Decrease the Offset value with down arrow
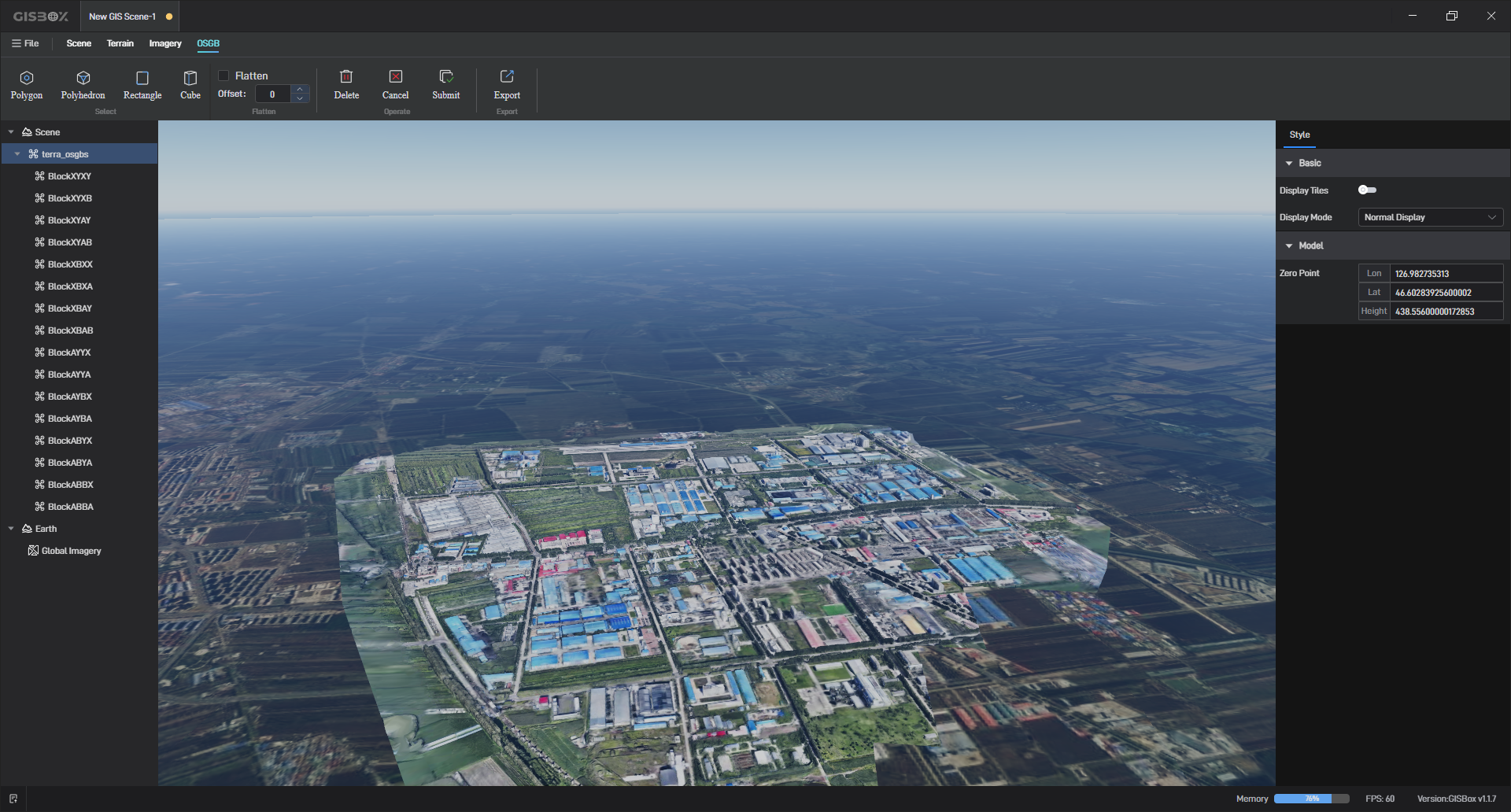 [300, 98]
